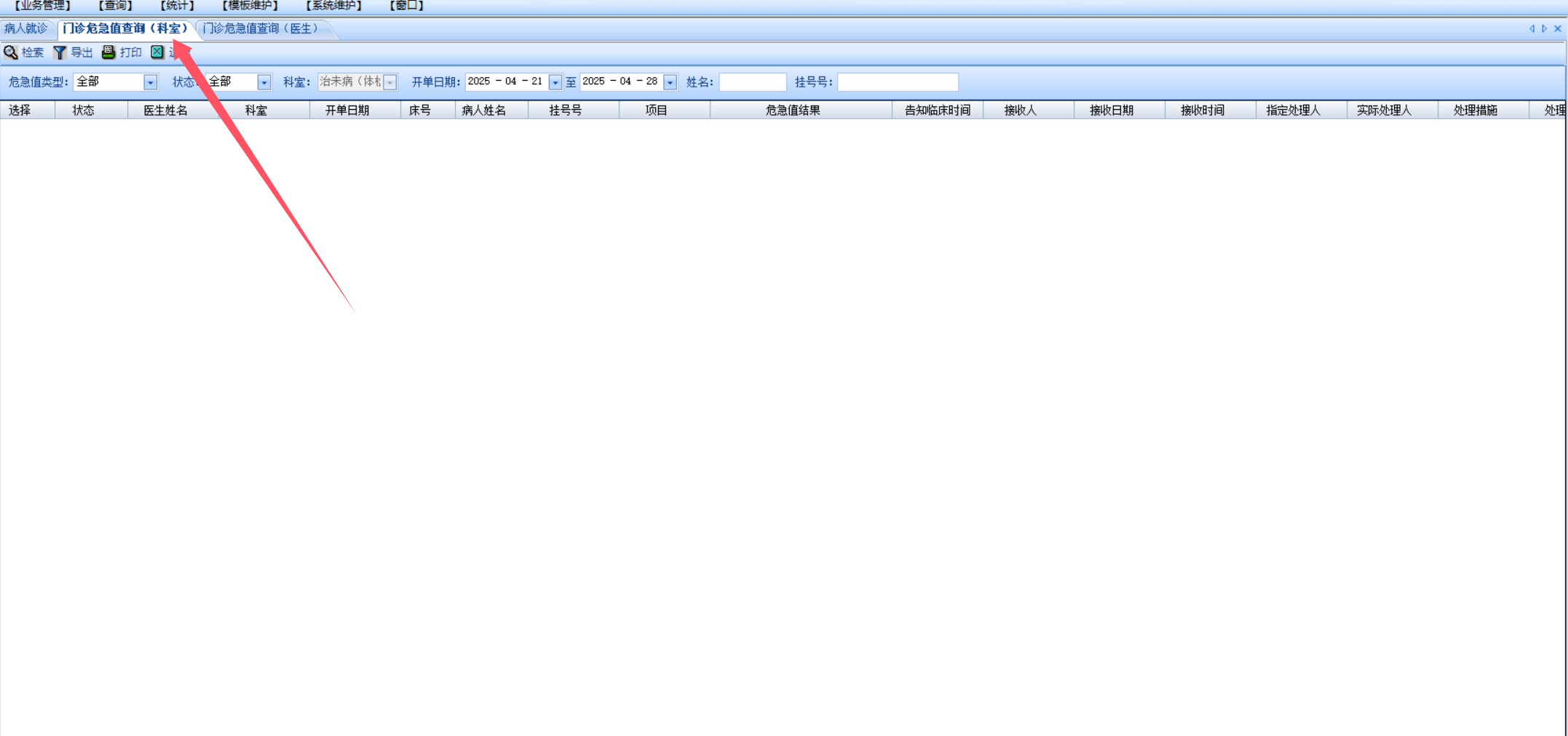
Task: Click the 病人姓名 column header
Action: point(491,110)
